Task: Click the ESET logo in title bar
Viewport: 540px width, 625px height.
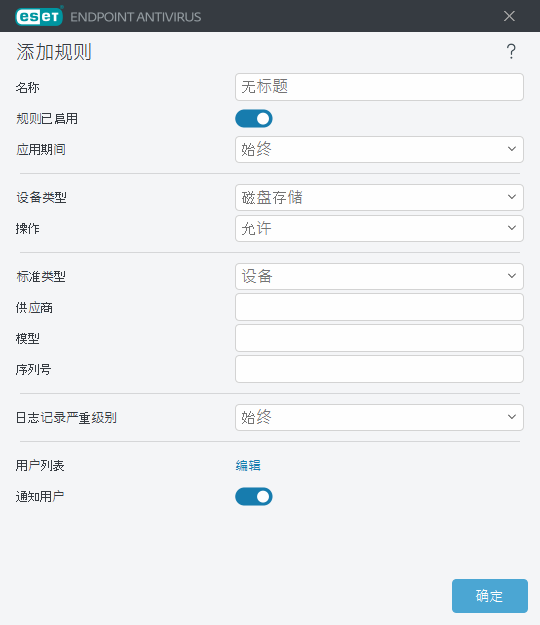Action: click(x=39, y=16)
